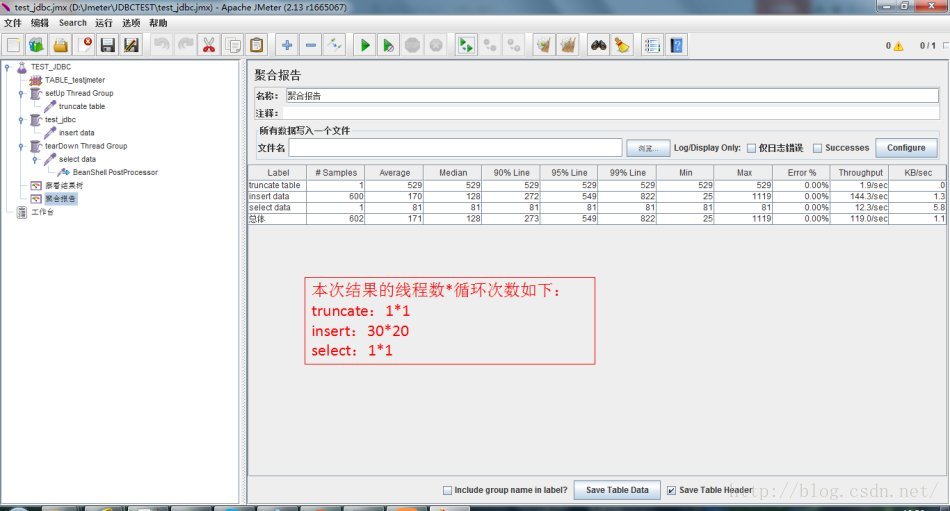Open the 编辑 menu
Screen dimensions: 950x511
40,23
